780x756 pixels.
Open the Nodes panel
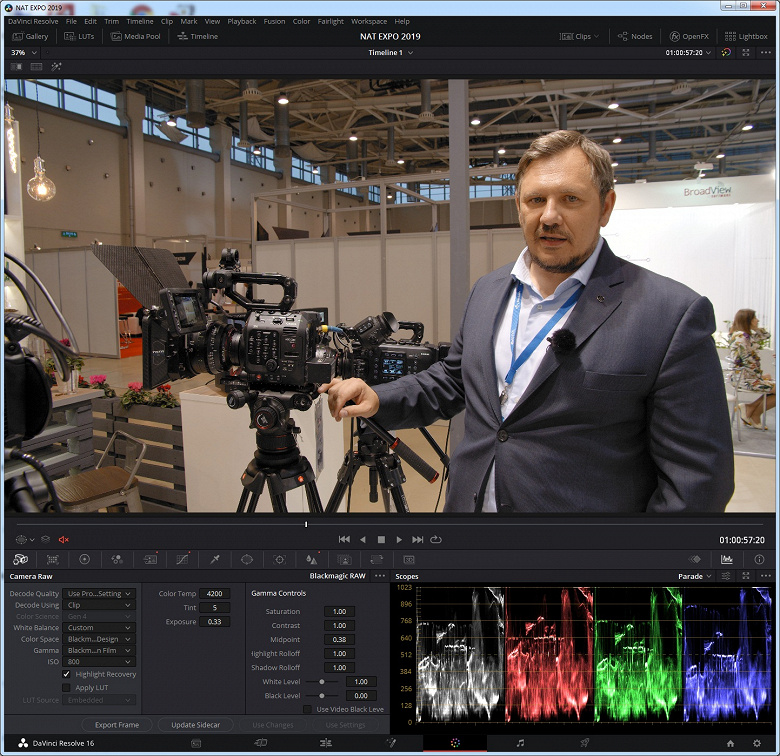tap(634, 36)
